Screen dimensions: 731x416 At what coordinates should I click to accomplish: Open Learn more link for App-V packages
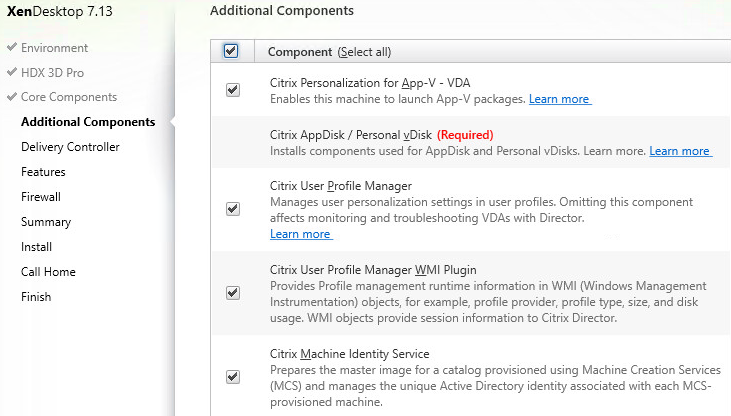(560, 99)
